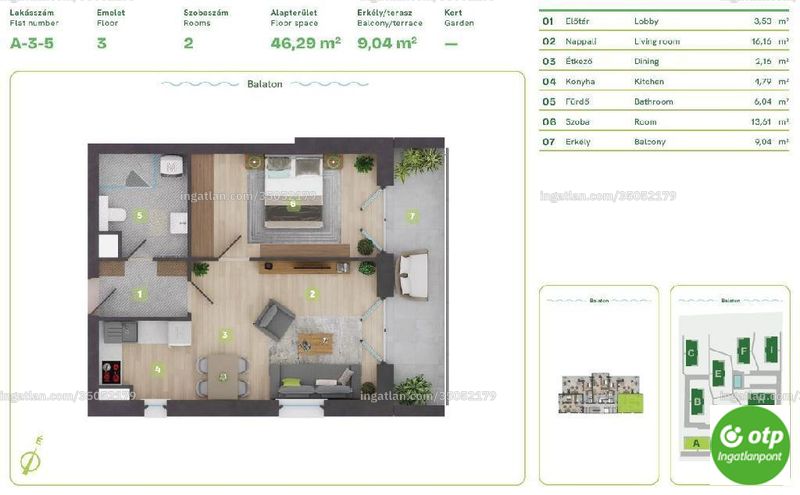
Task: Select the 01 Előtér Lobby row
Action: (x=664, y=21)
